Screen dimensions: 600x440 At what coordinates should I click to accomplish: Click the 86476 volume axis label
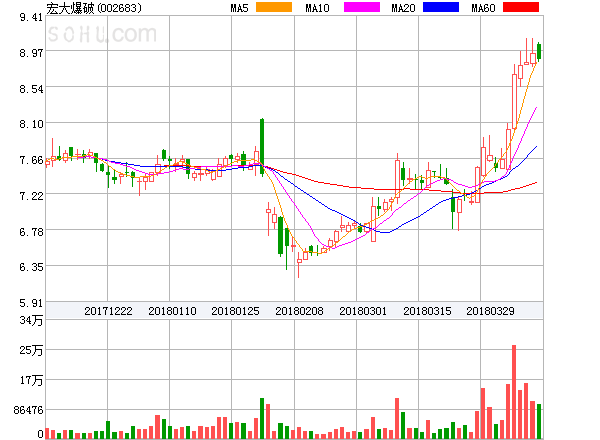tap(28, 410)
